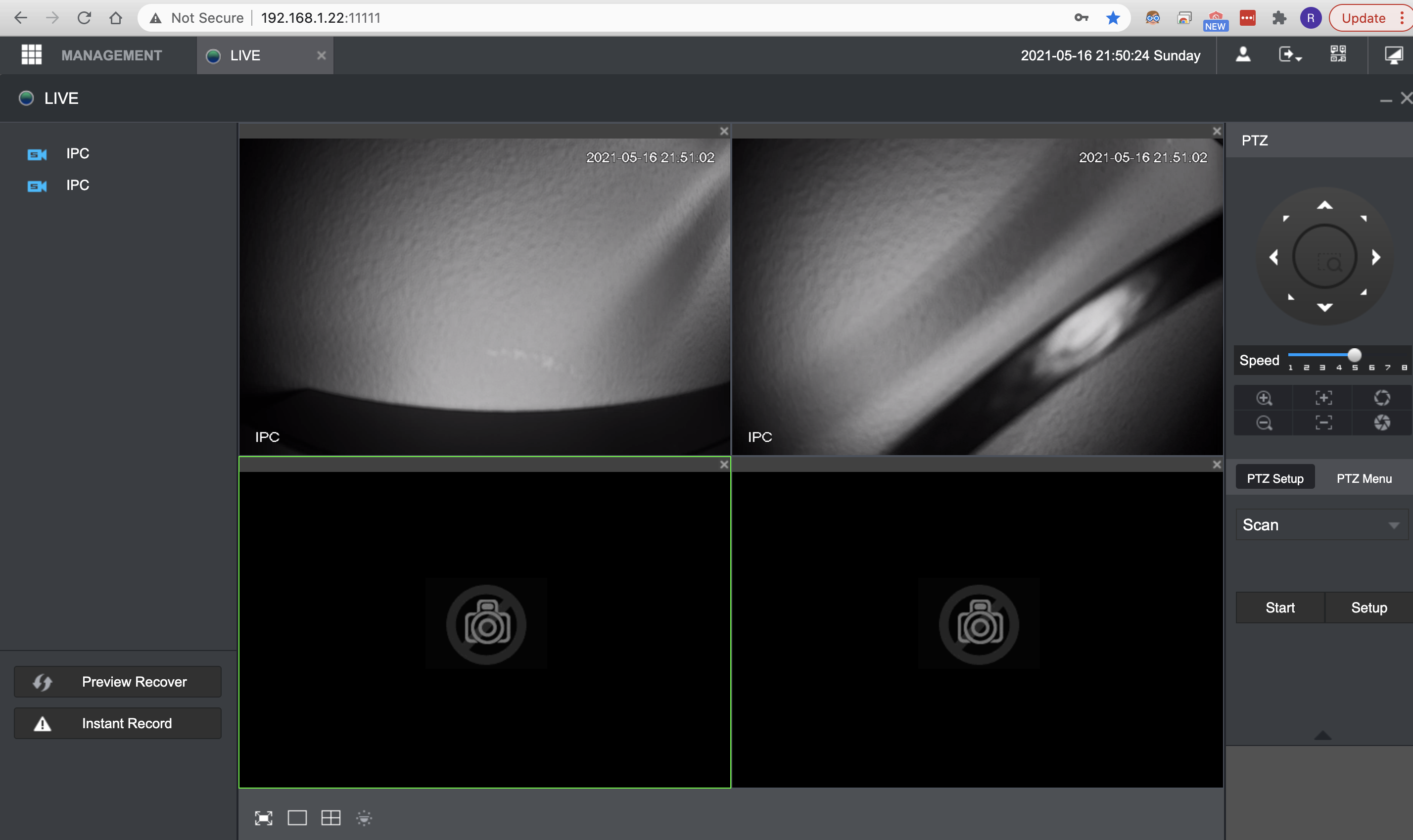Close the LIVE tab
1413x840 pixels.
tap(321, 55)
